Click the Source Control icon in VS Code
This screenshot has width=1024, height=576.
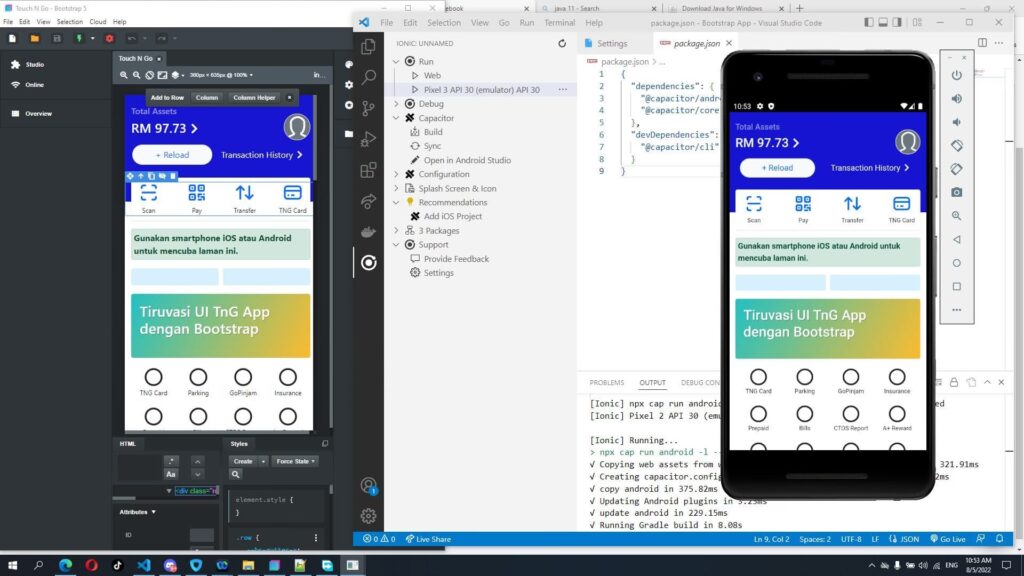(369, 108)
